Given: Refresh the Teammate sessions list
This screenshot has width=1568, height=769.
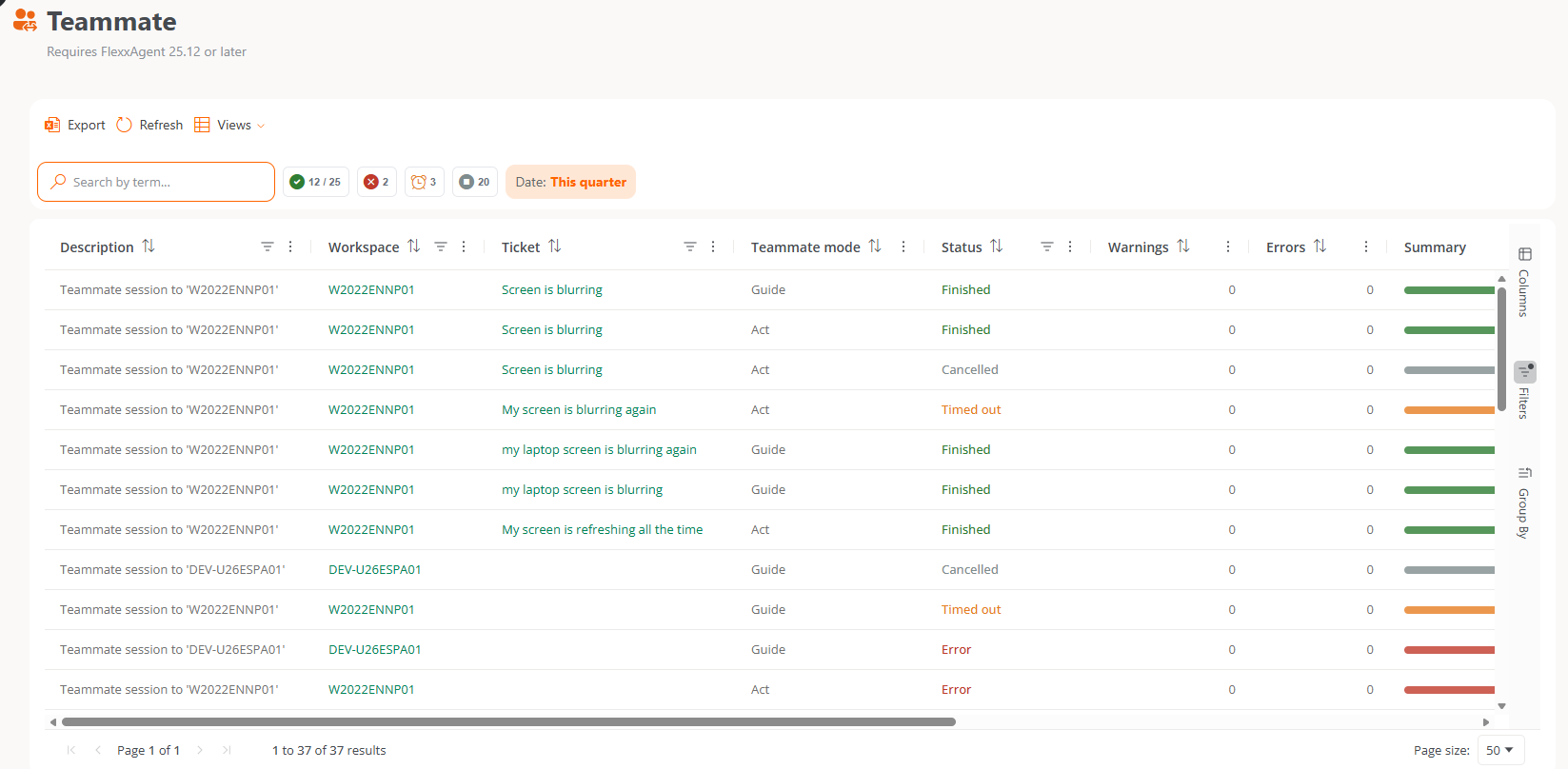Looking at the screenshot, I should click(x=149, y=125).
